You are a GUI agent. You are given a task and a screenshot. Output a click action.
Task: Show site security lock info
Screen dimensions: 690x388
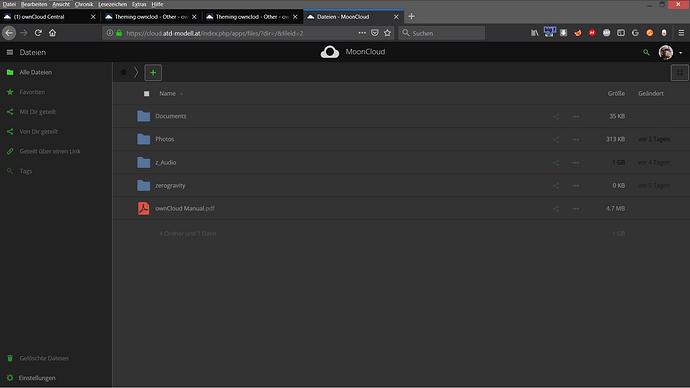(119, 33)
